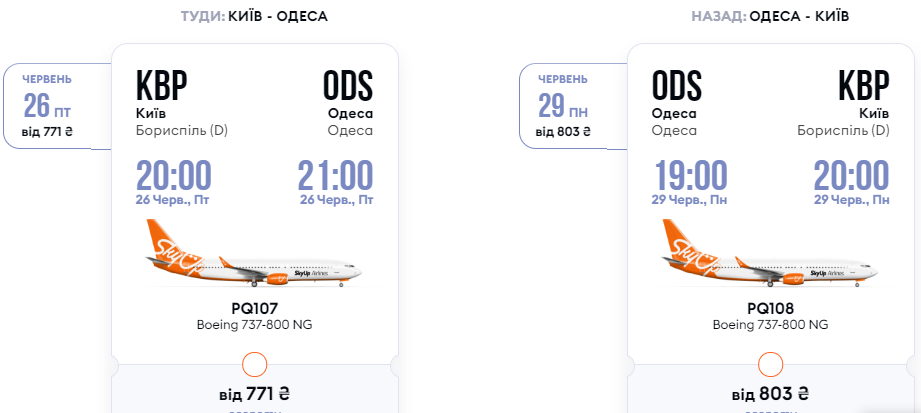
Task: Click the PQ107 flight number label
Action: click(254, 309)
